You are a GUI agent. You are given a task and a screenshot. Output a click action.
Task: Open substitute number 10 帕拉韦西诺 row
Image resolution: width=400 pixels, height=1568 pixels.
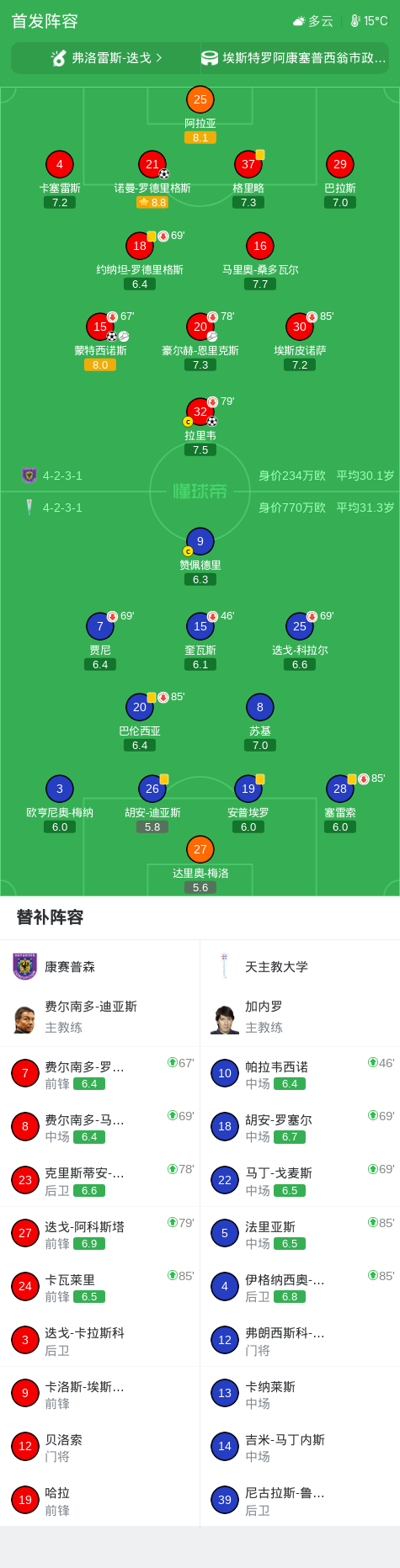click(x=300, y=1074)
